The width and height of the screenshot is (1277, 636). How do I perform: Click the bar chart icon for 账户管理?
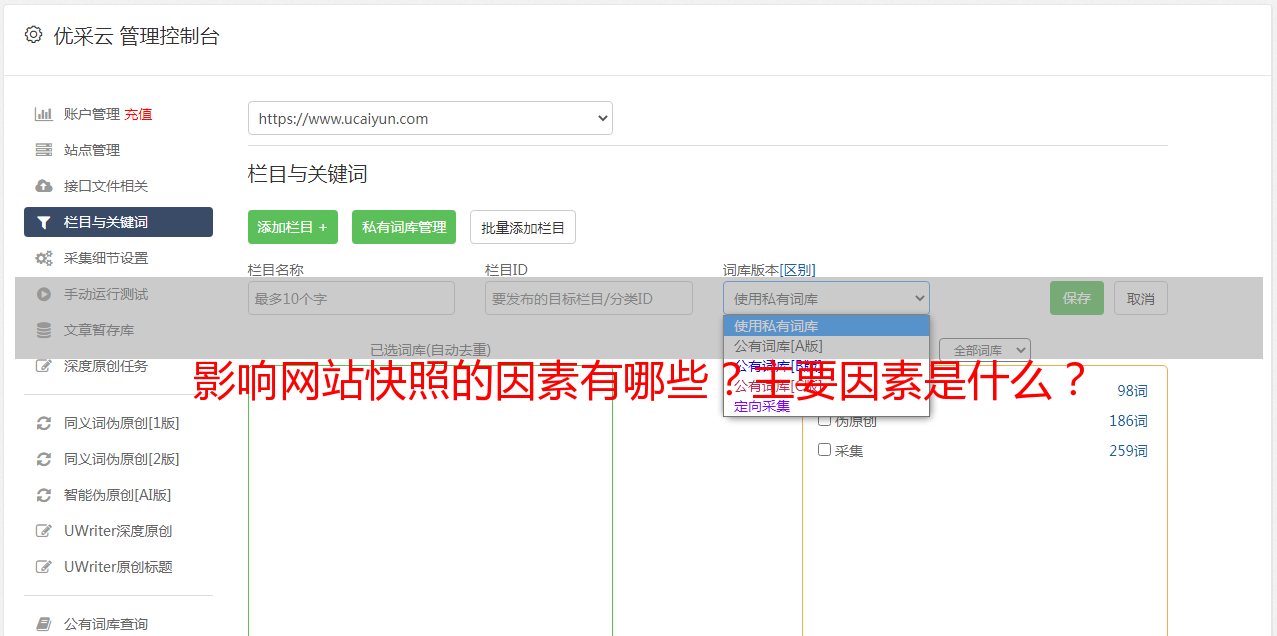[x=44, y=114]
